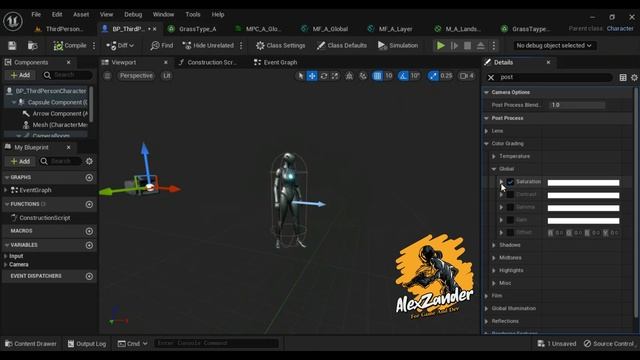The image size is (640, 360).
Task: Click the Eject from player icon
Action: tap(481, 45)
